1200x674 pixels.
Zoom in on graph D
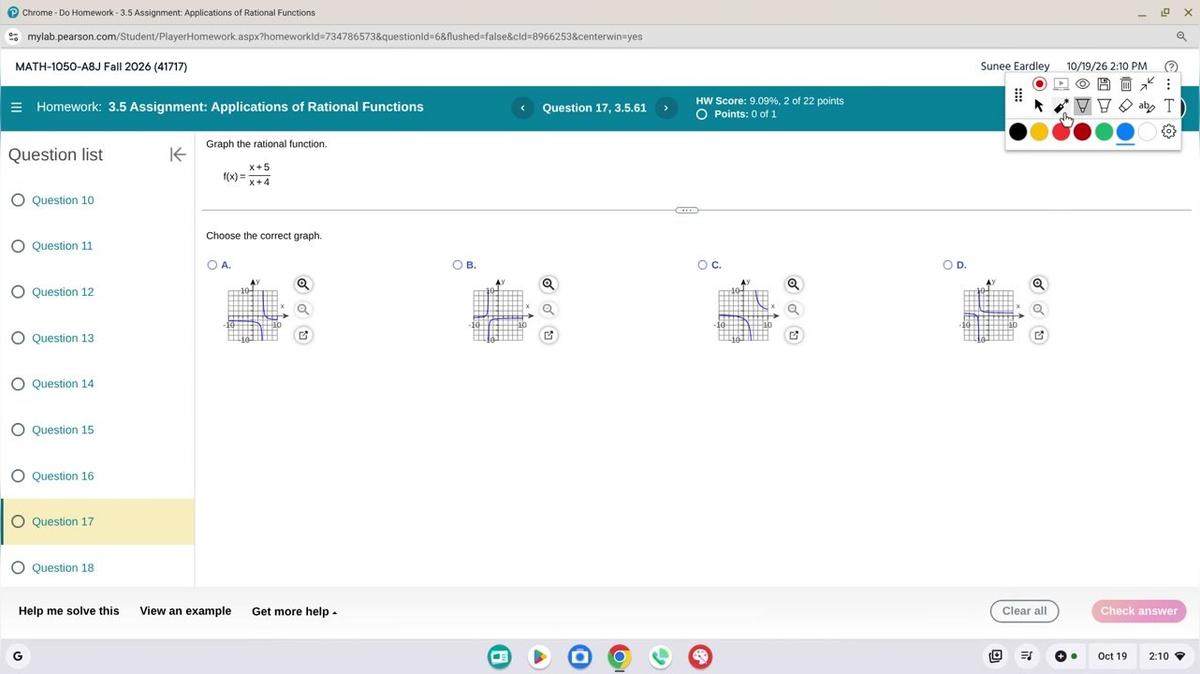pos(1039,284)
